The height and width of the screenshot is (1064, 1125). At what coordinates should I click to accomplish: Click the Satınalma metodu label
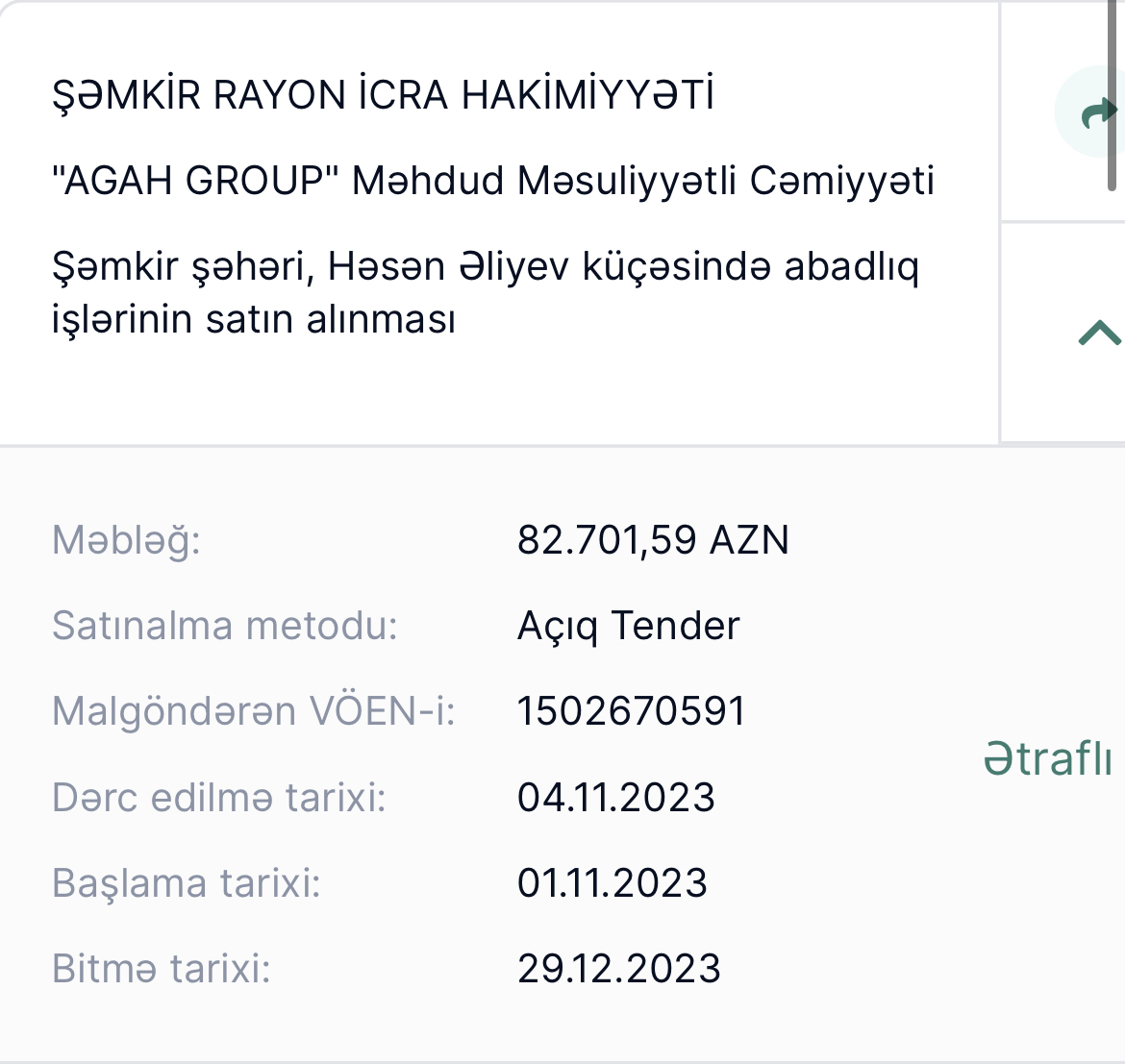click(225, 625)
